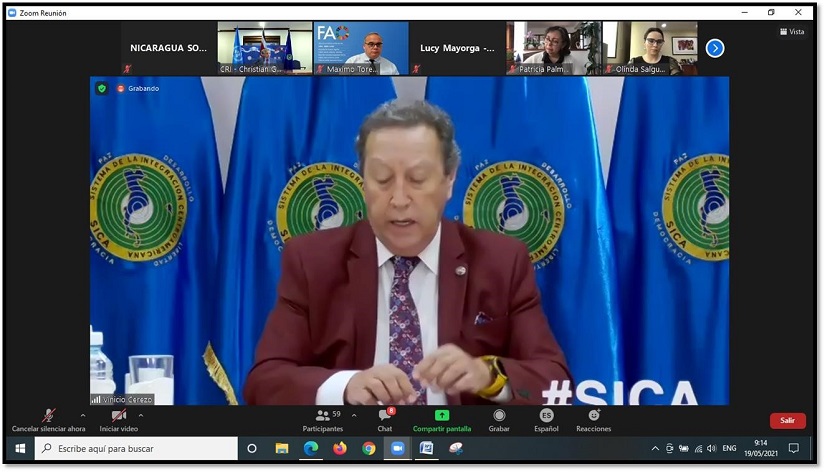Click the main speaker video

point(409,241)
